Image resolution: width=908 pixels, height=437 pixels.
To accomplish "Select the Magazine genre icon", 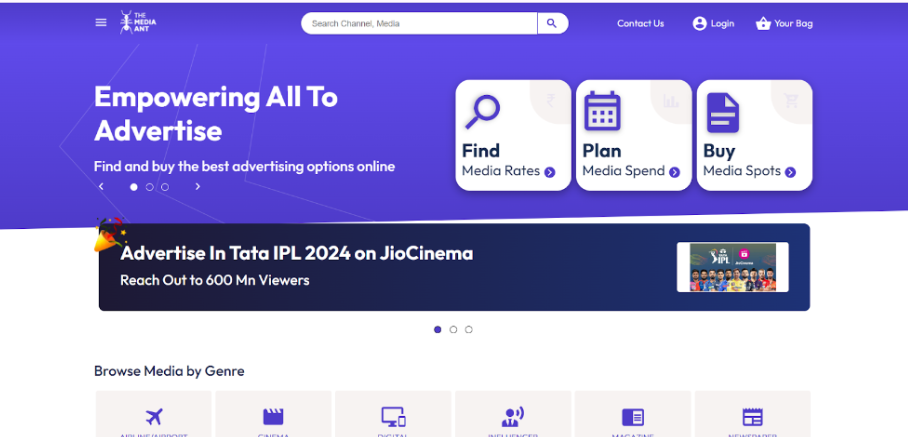I will click(x=633, y=417).
